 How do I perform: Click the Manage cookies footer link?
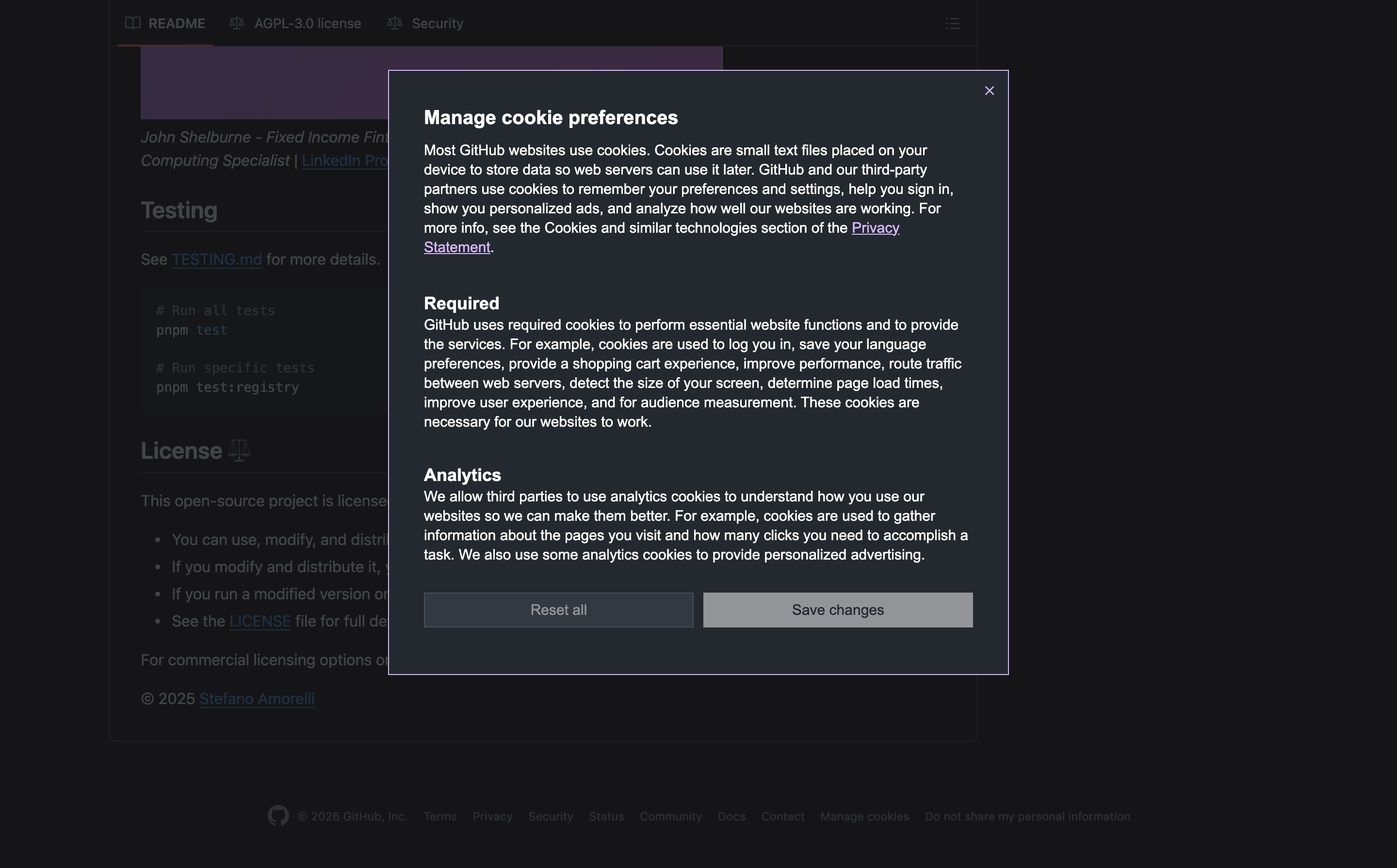(864, 816)
